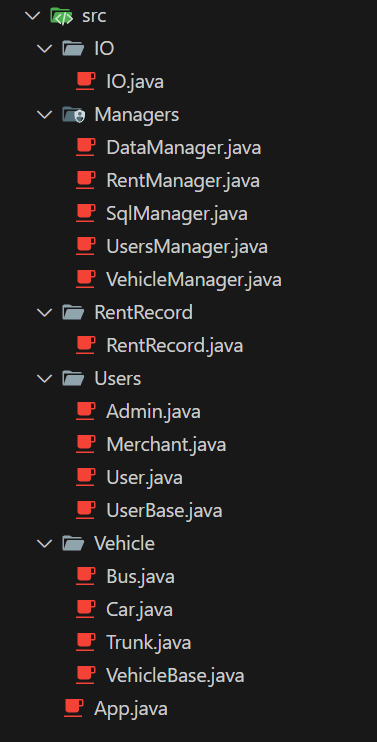
Task: Select the RentRecord folder name
Action: click(143, 312)
